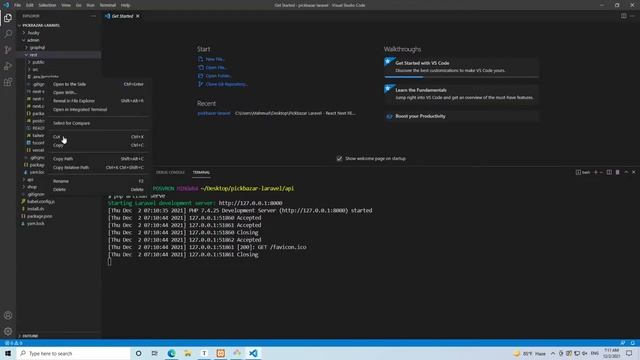The image size is (640, 360).
Task: Expand the src folder
Action: [35, 69]
